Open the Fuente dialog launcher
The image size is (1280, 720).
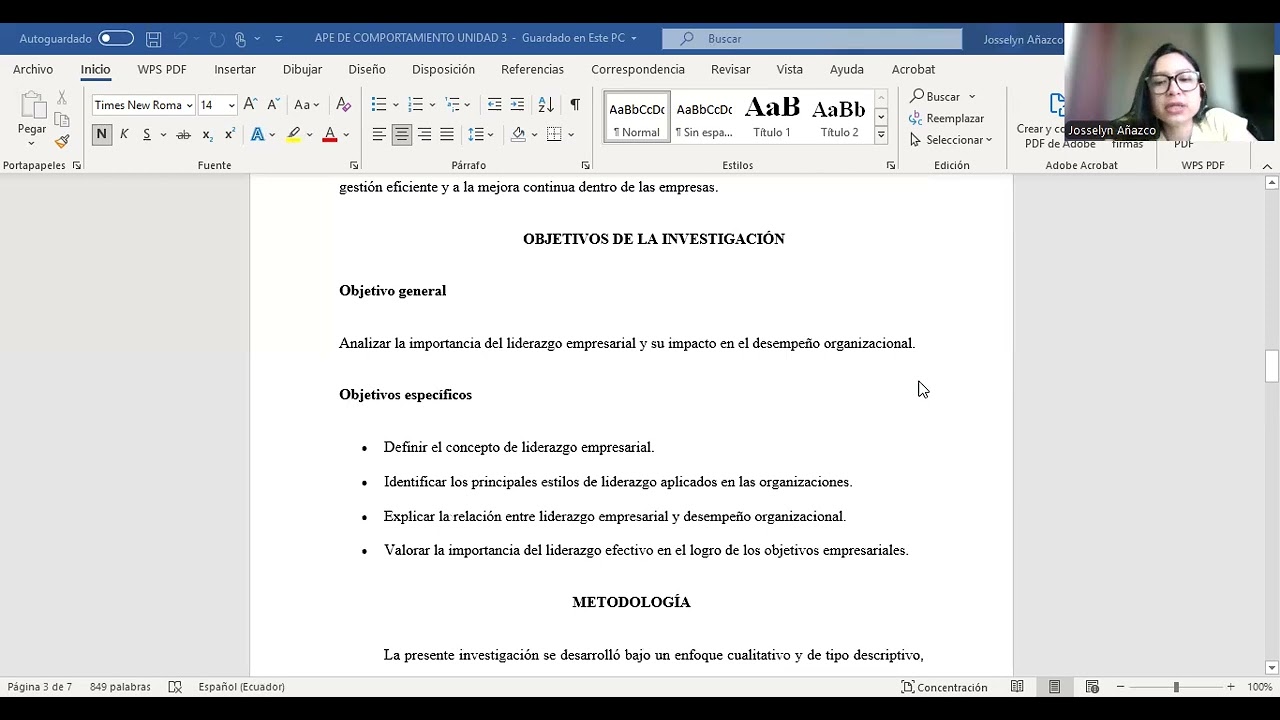[354, 166]
